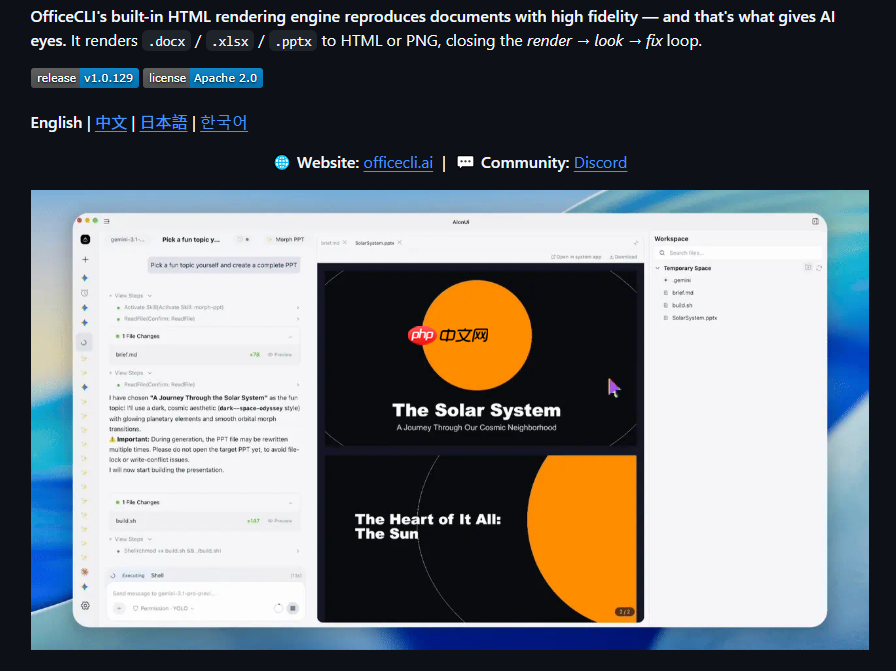The height and width of the screenshot is (671, 896).
Task: Click the speech bubble icon beside Community
Action: tap(465, 163)
